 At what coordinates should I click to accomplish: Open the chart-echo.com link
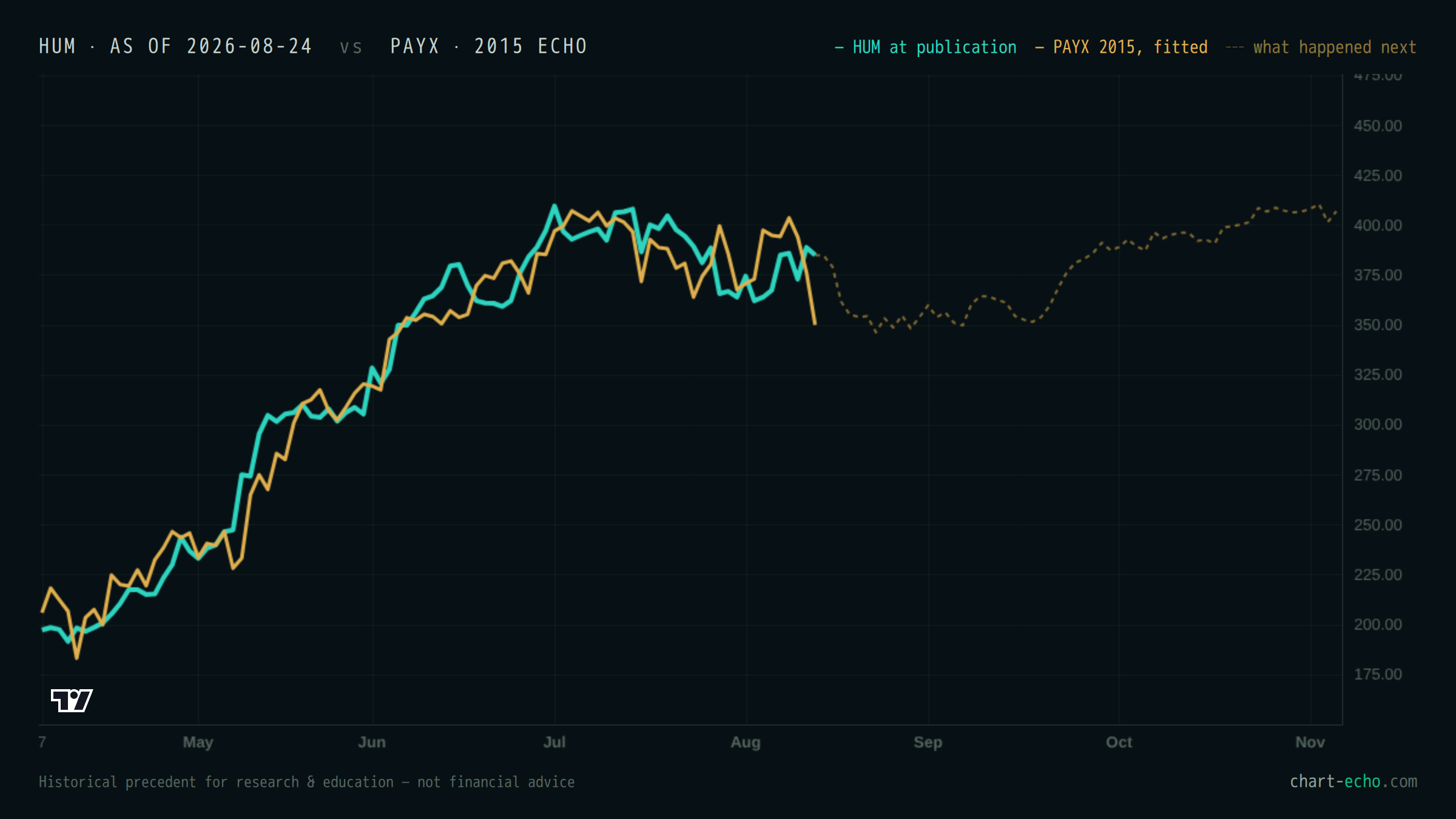click(1353, 781)
